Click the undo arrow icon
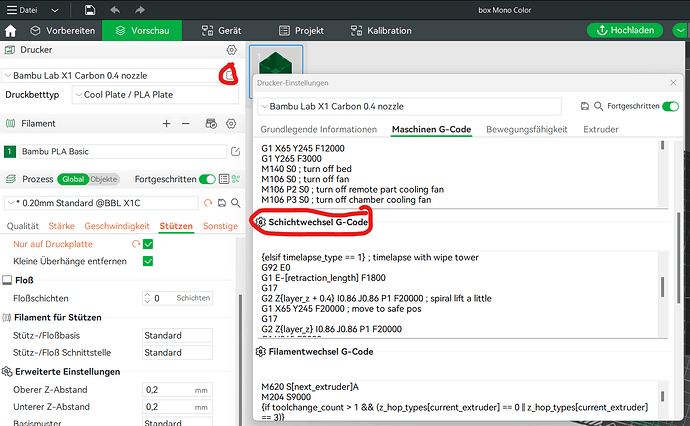This screenshot has height=426, width=690. [x=115, y=10]
